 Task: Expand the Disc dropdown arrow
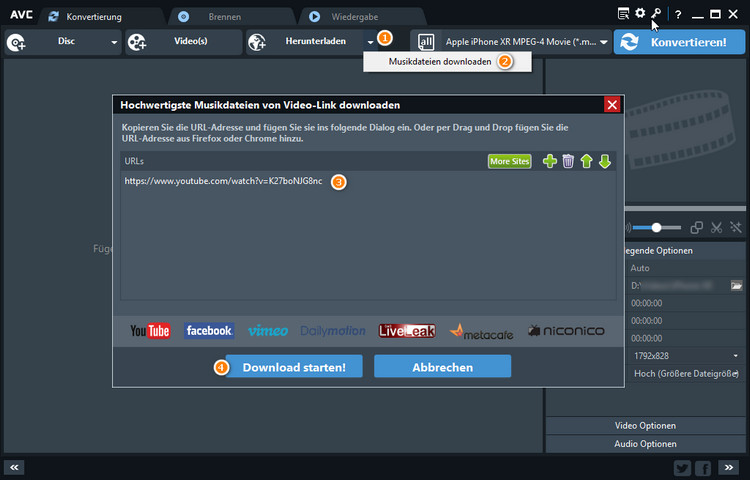[114, 42]
